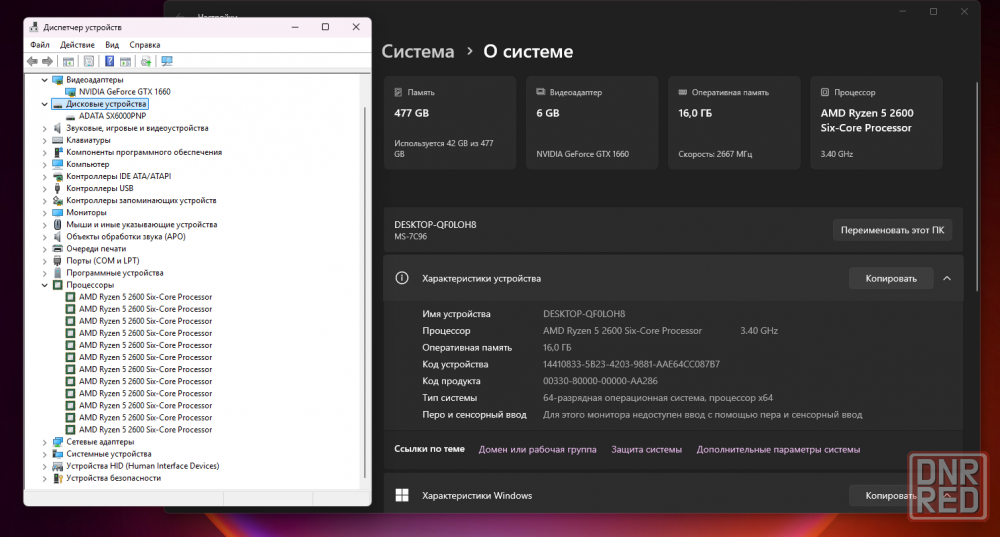Open Защита системы link
The image size is (1000, 537).
tap(647, 449)
